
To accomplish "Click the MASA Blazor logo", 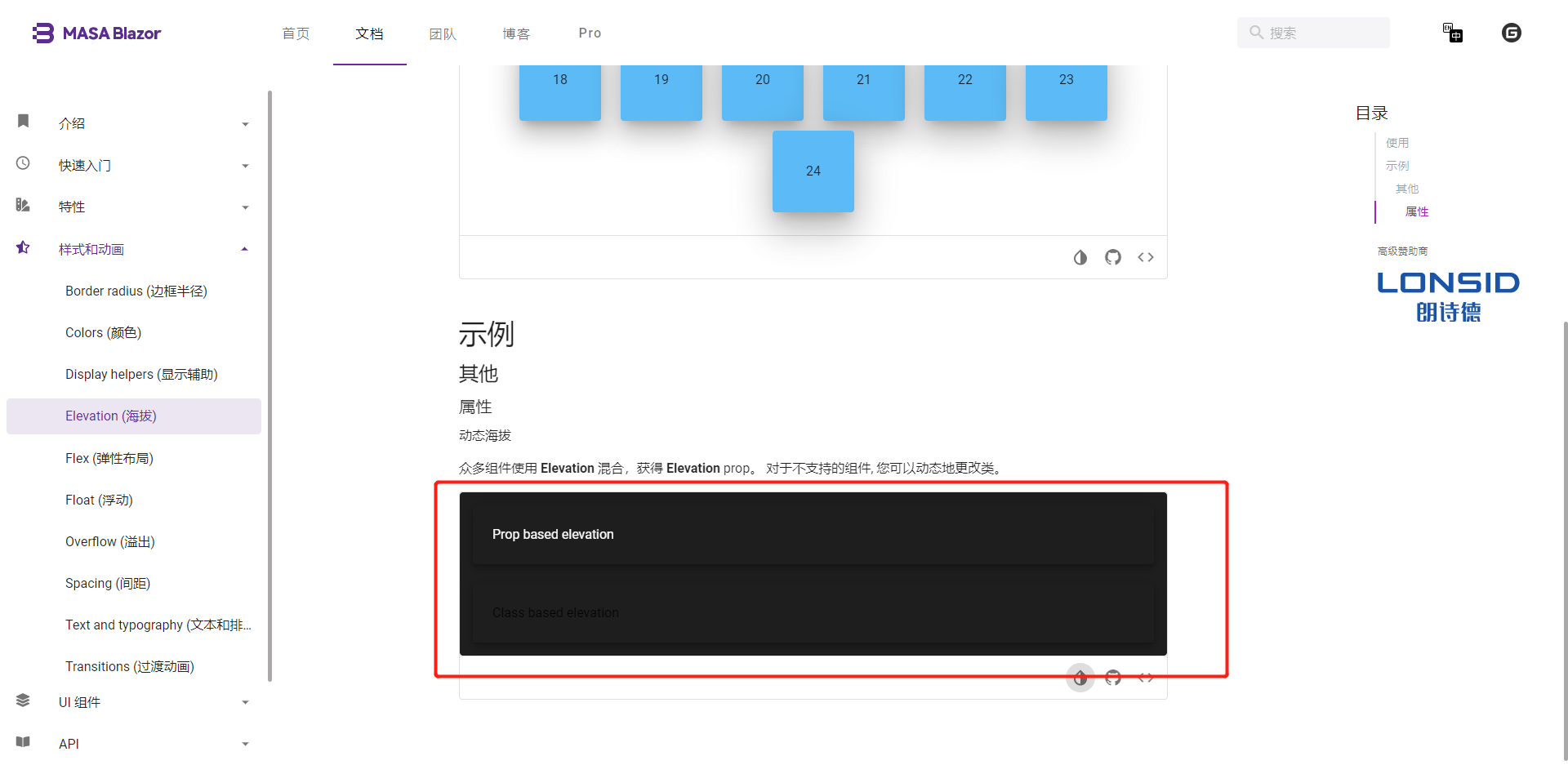I will coord(96,33).
